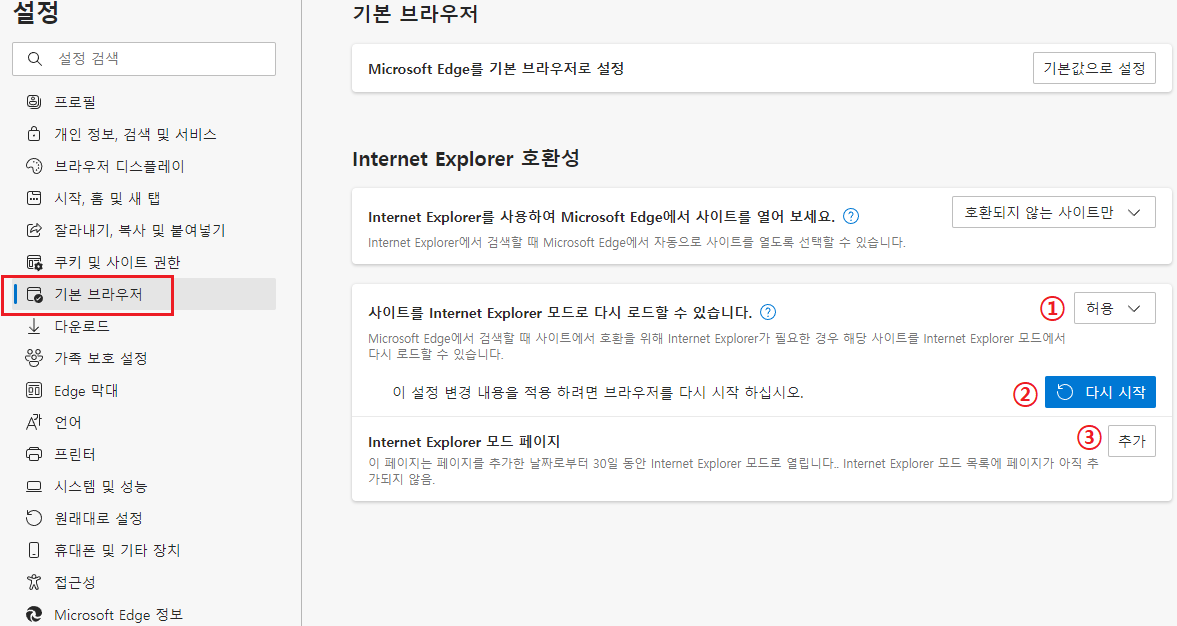Click help icon beside reload in IE mode text
Screen dimensions: 1177x626
pos(768,312)
